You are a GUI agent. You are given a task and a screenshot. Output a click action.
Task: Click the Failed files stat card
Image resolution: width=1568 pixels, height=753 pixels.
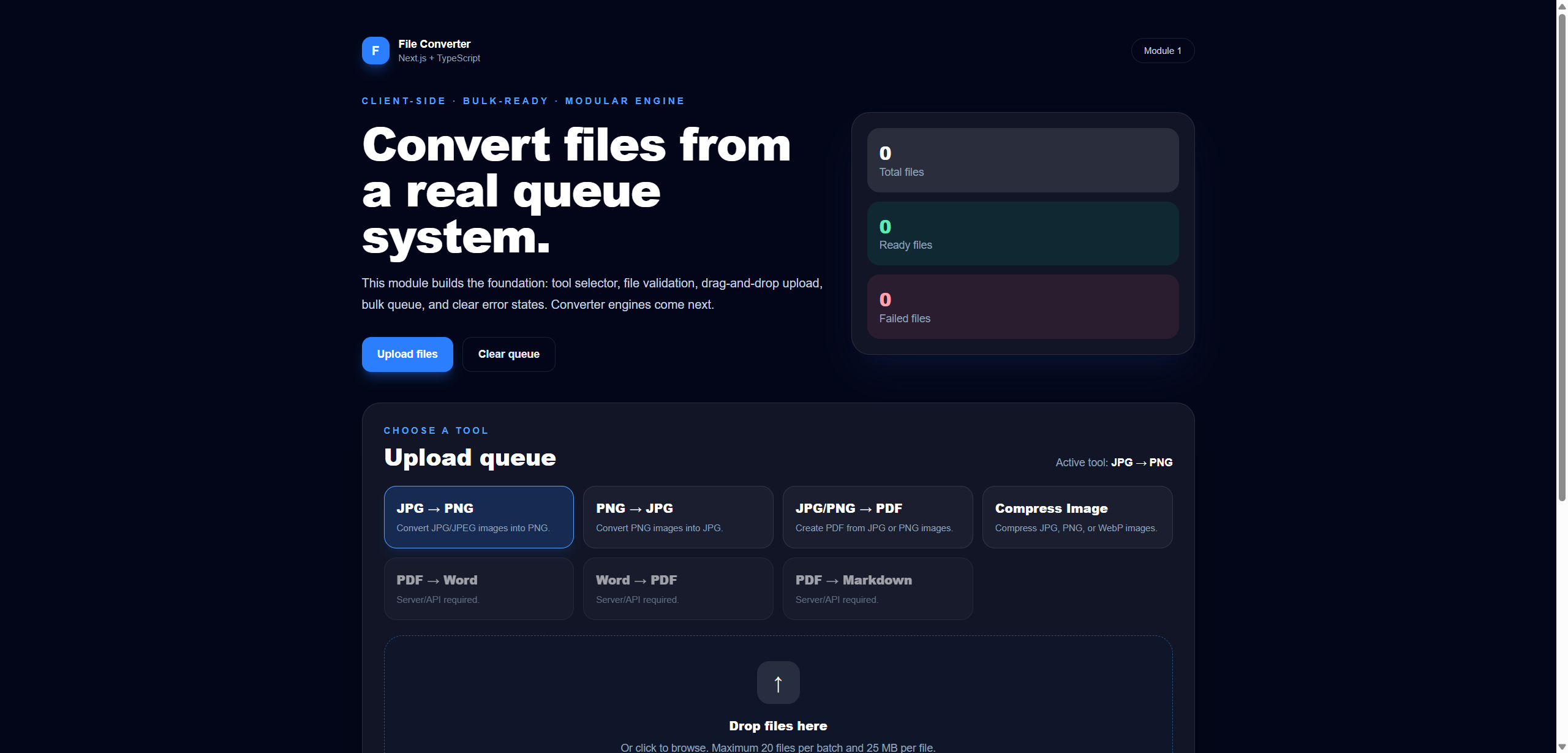coord(1023,306)
